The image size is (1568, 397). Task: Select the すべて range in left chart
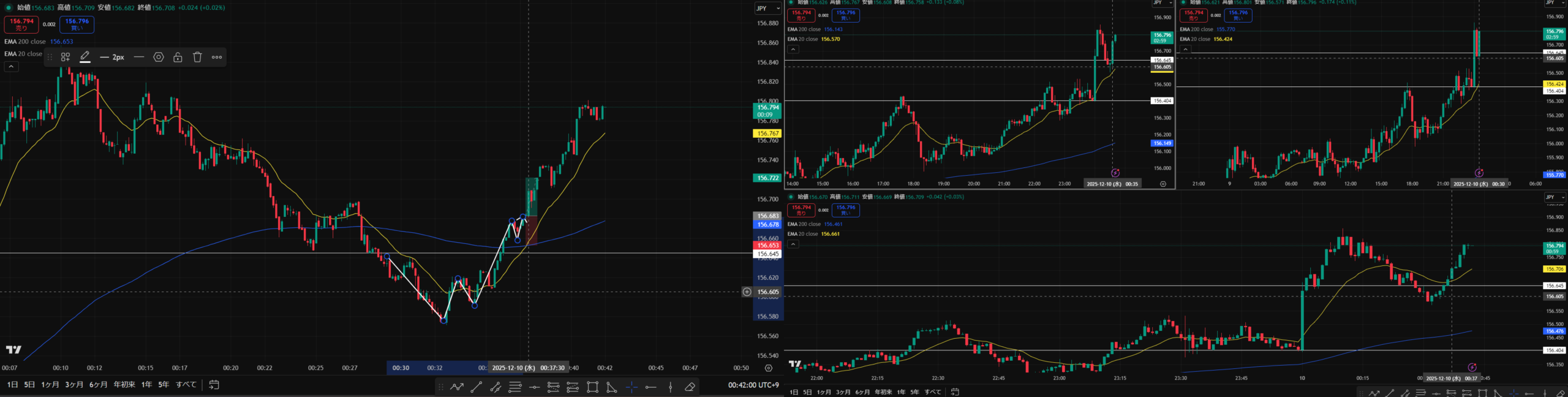pyautogui.click(x=186, y=385)
